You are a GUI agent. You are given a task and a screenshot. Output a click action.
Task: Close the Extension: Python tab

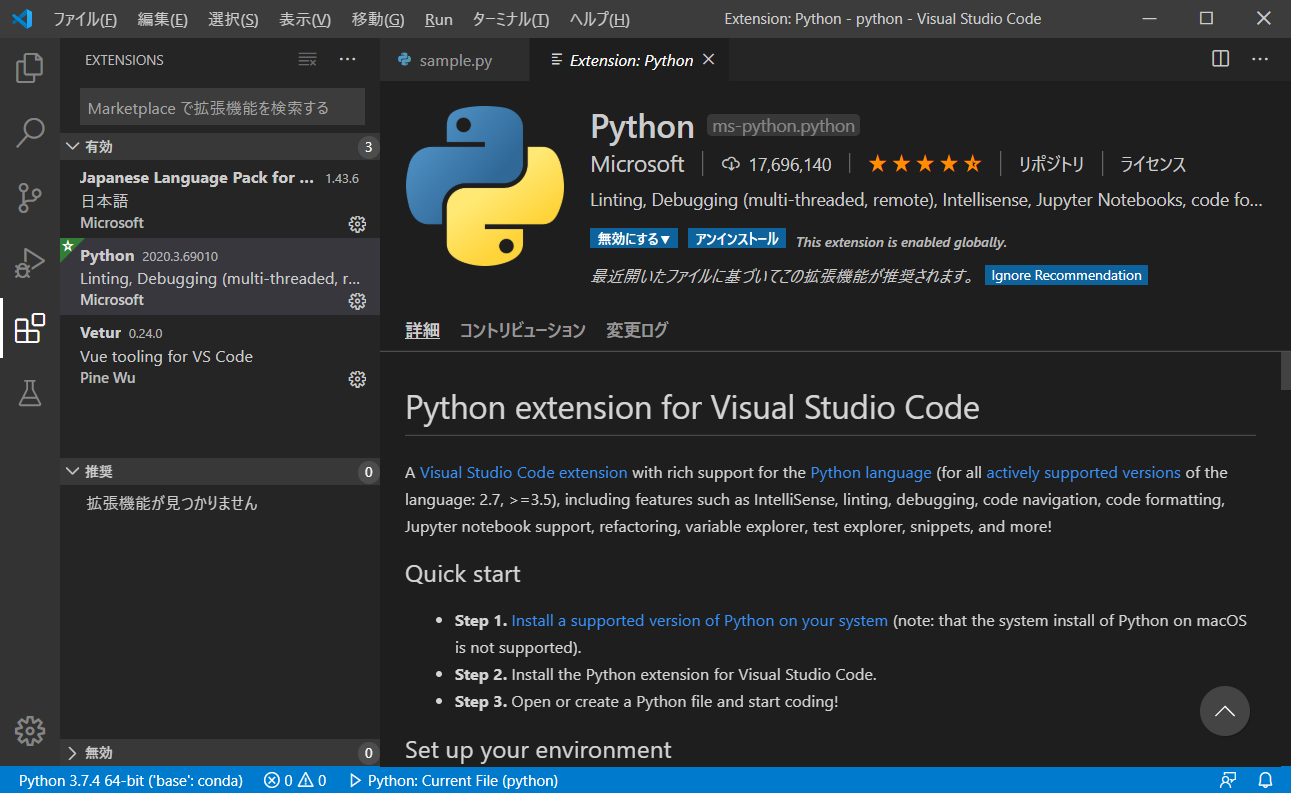[709, 60]
